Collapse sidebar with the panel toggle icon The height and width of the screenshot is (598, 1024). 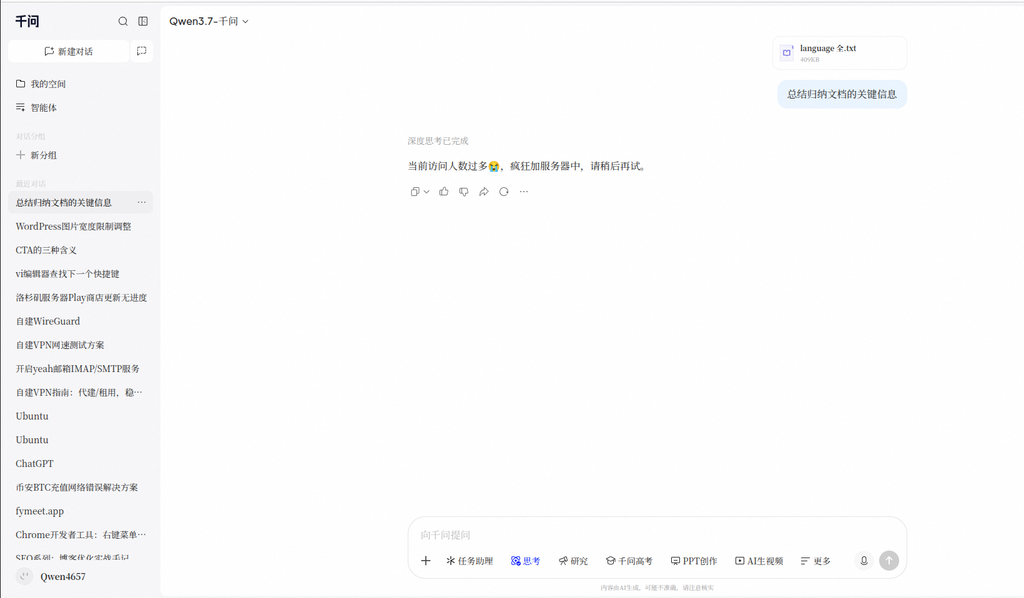coord(143,22)
